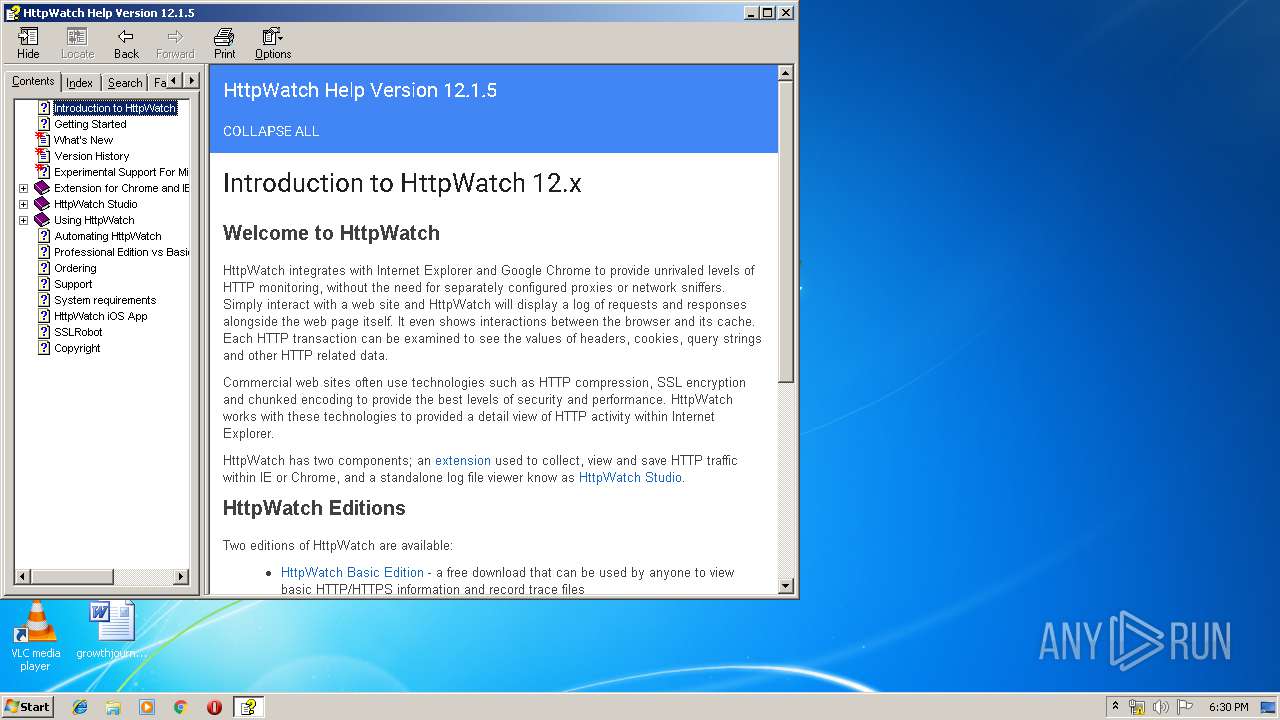This screenshot has width=1280, height=720.
Task: Open Windows Explorer from the taskbar
Action: pyautogui.click(x=113, y=706)
